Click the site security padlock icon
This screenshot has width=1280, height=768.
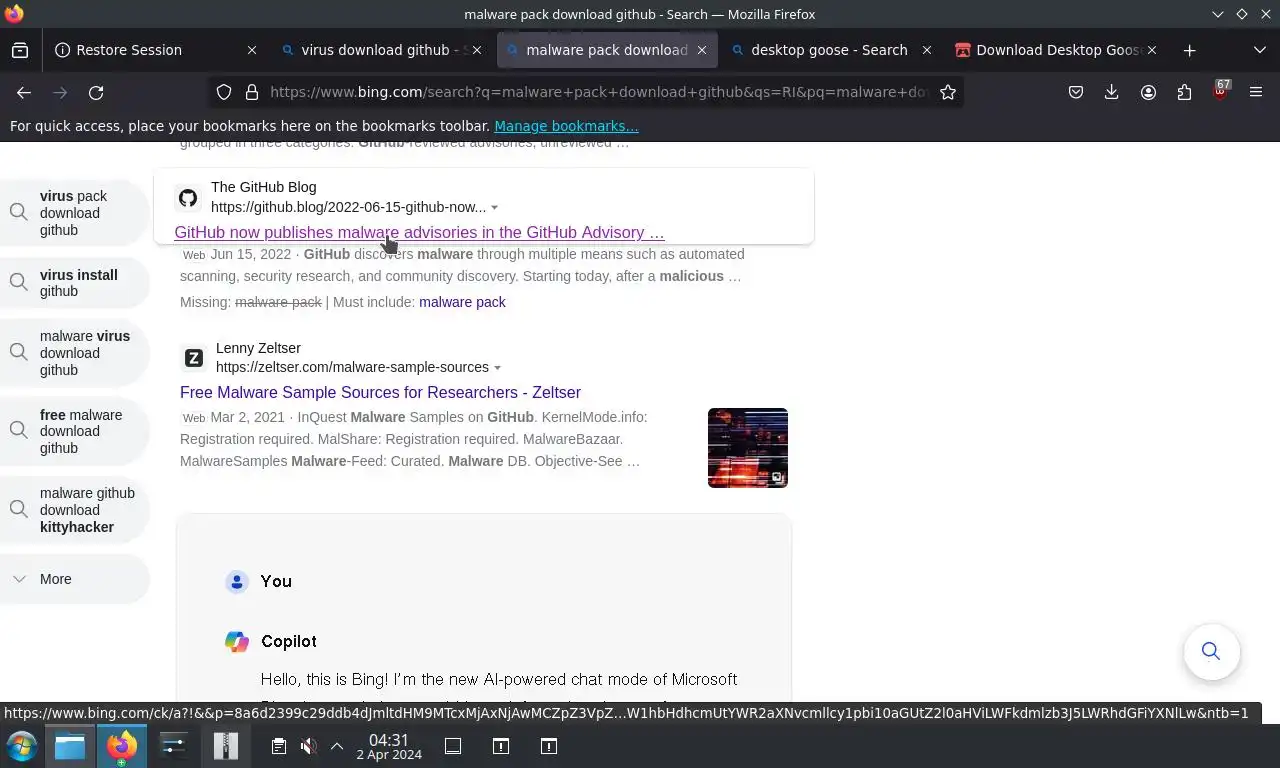(252, 92)
